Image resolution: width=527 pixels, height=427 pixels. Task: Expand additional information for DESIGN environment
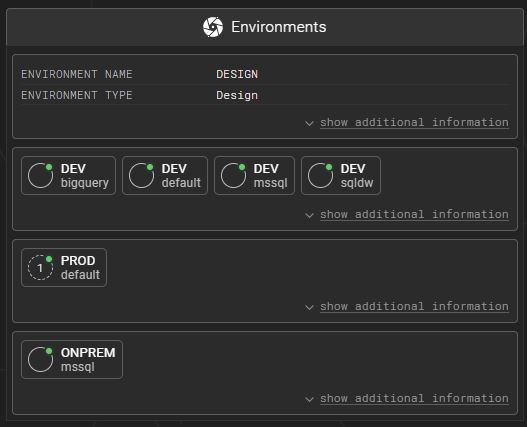pyautogui.click(x=414, y=122)
